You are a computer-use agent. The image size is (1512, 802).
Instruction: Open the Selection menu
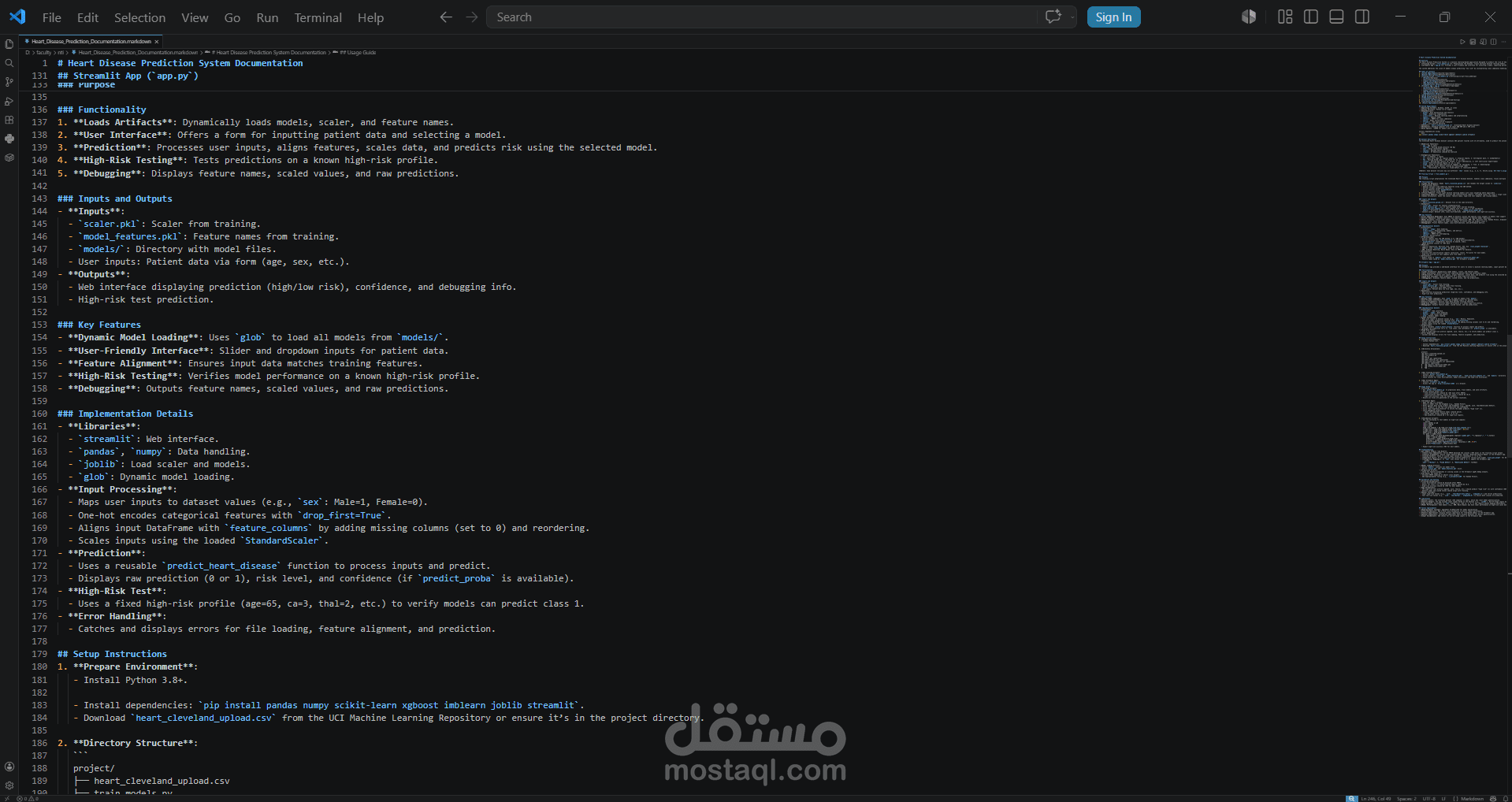tap(139, 17)
